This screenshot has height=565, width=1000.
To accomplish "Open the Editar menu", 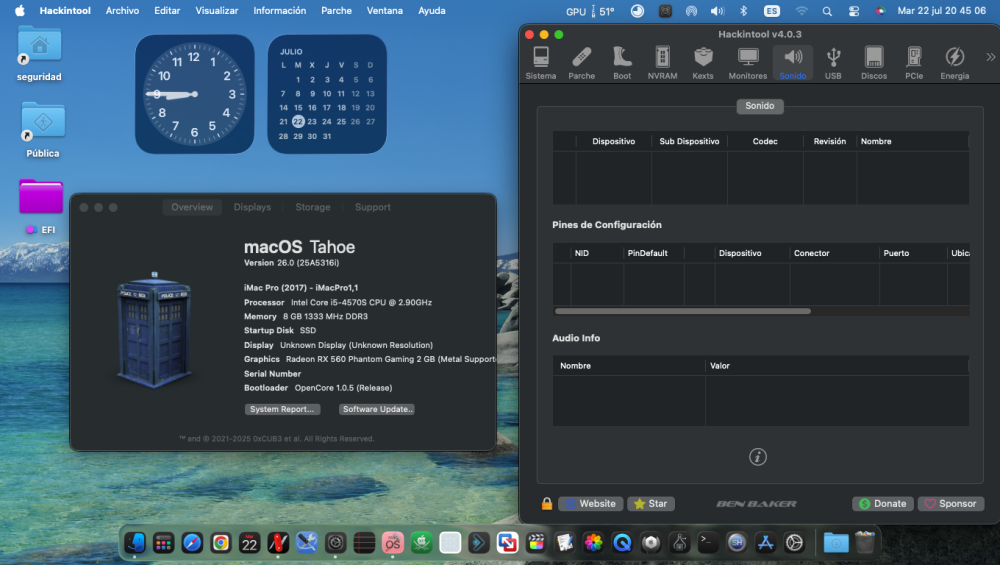I will pos(167,11).
